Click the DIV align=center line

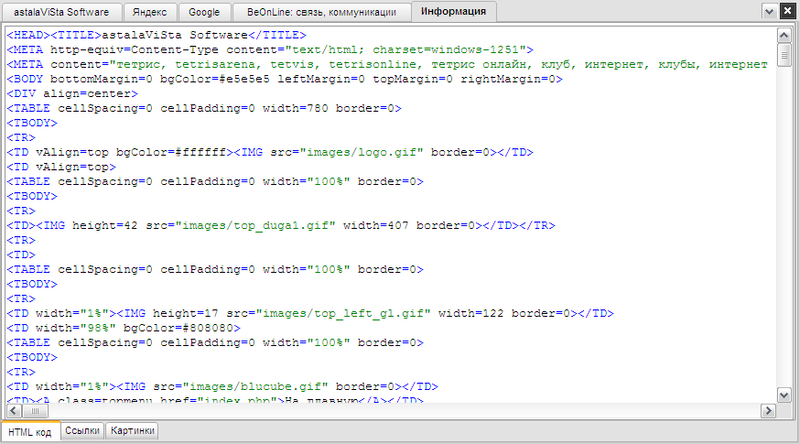72,93
